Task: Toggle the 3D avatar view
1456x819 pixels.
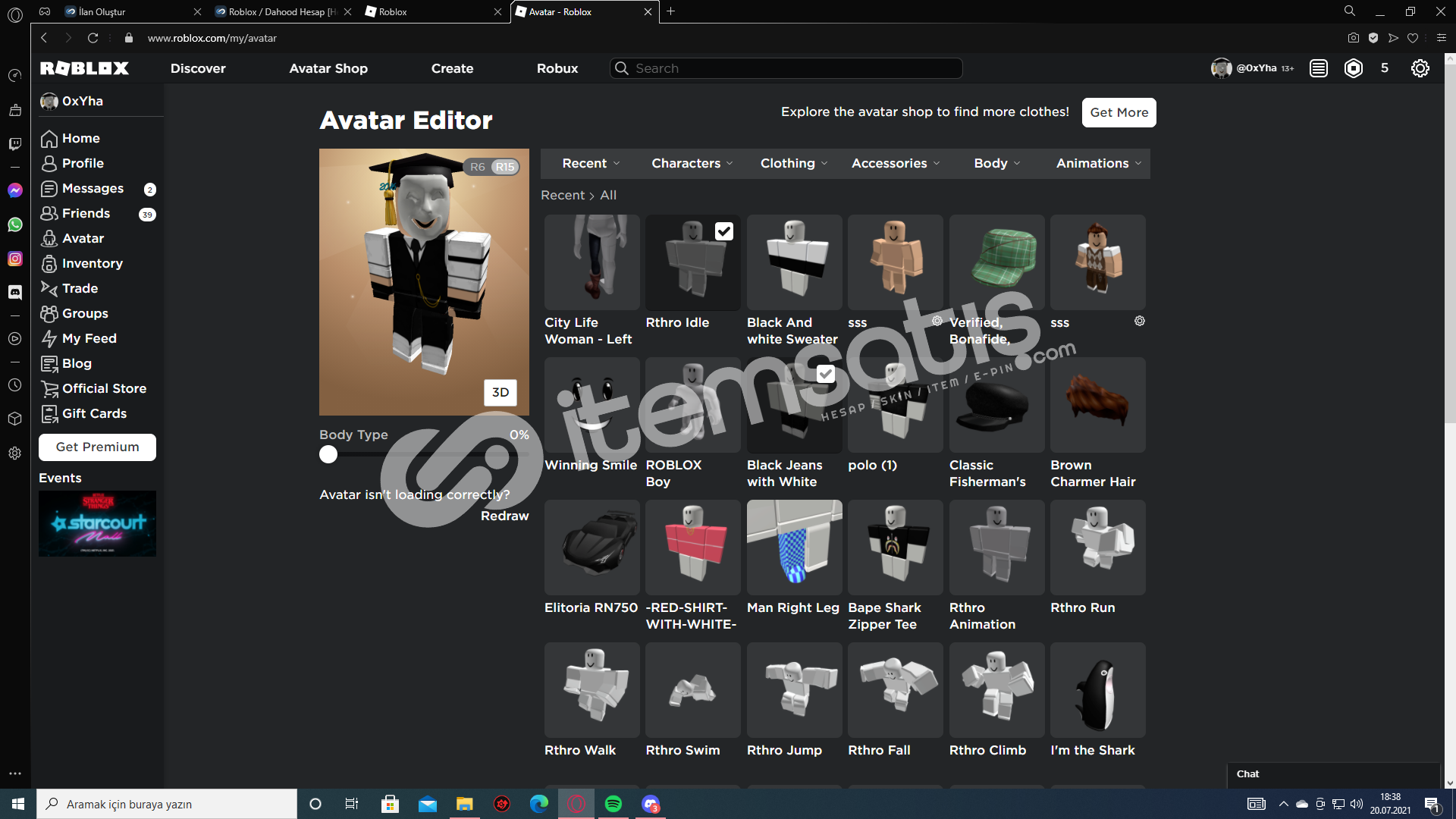Action: 500,393
